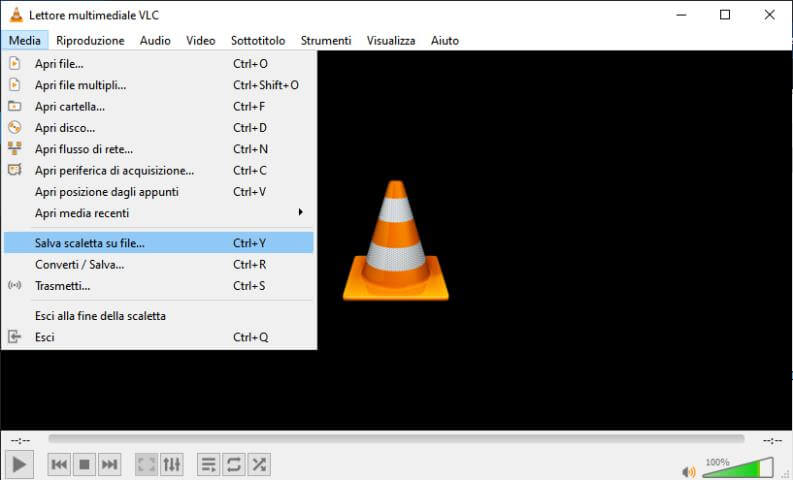Screen dimensions: 793x480
Task: Mute audio via speaker icon
Action: coord(688,472)
